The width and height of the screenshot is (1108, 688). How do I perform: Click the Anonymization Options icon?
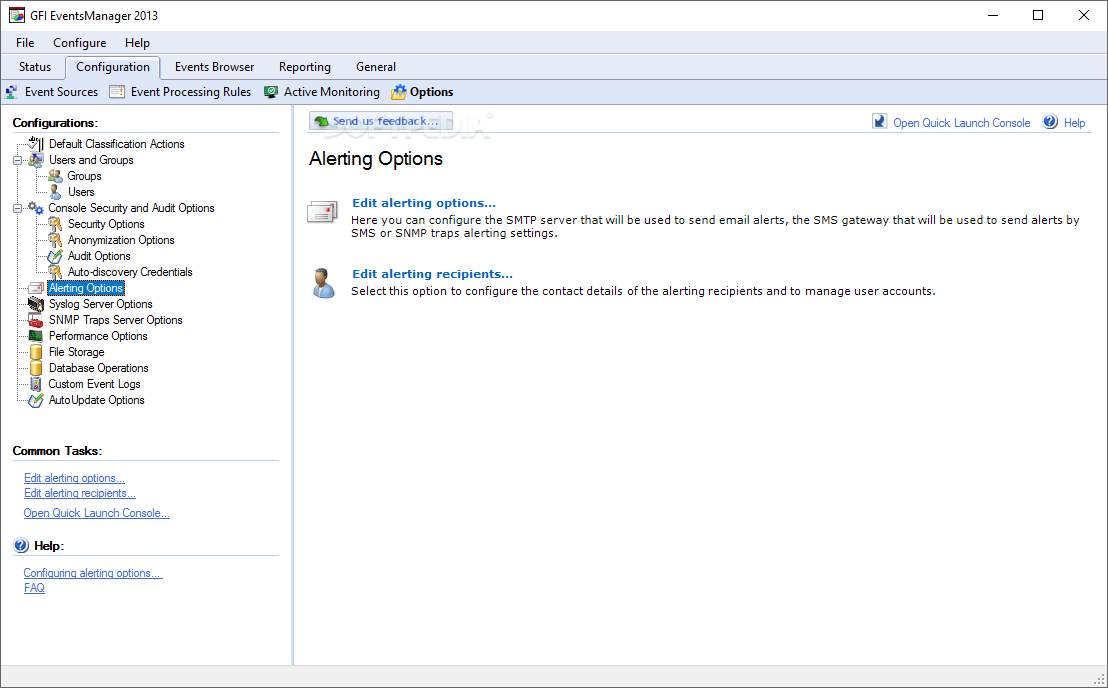[54, 240]
